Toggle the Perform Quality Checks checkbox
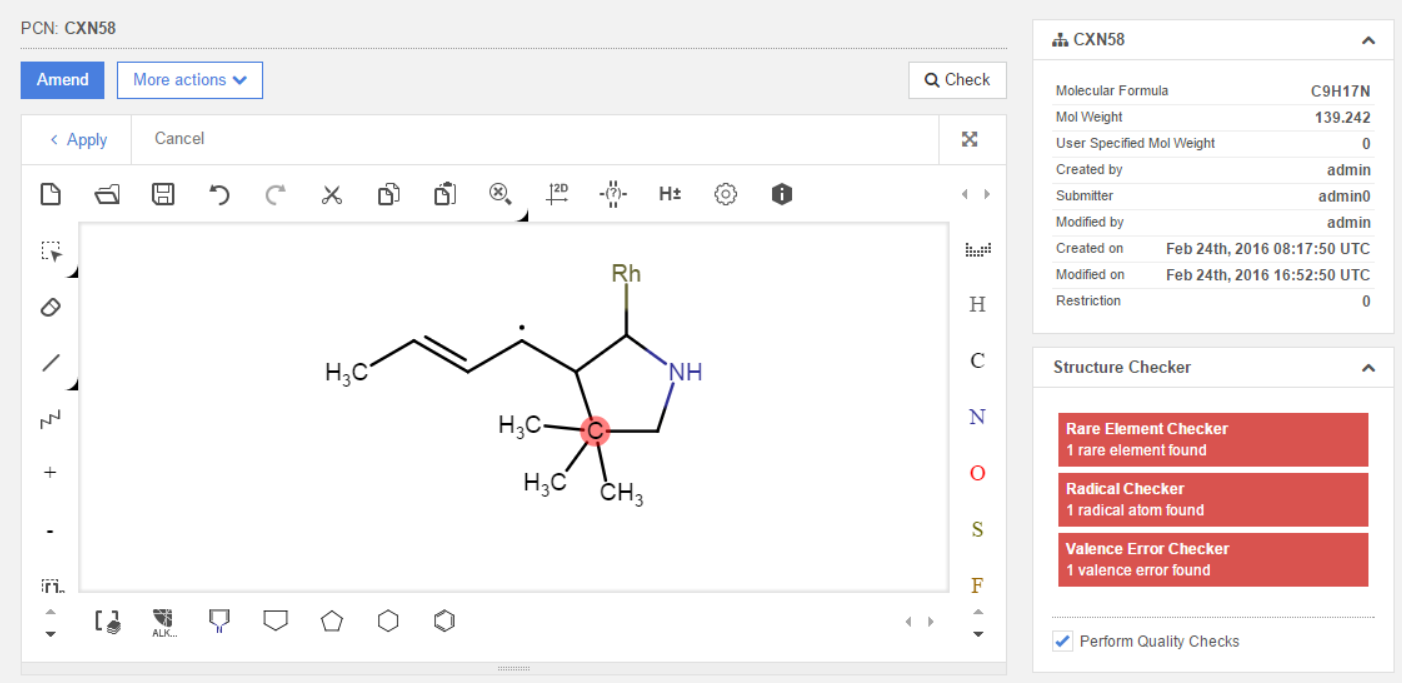 point(1063,641)
